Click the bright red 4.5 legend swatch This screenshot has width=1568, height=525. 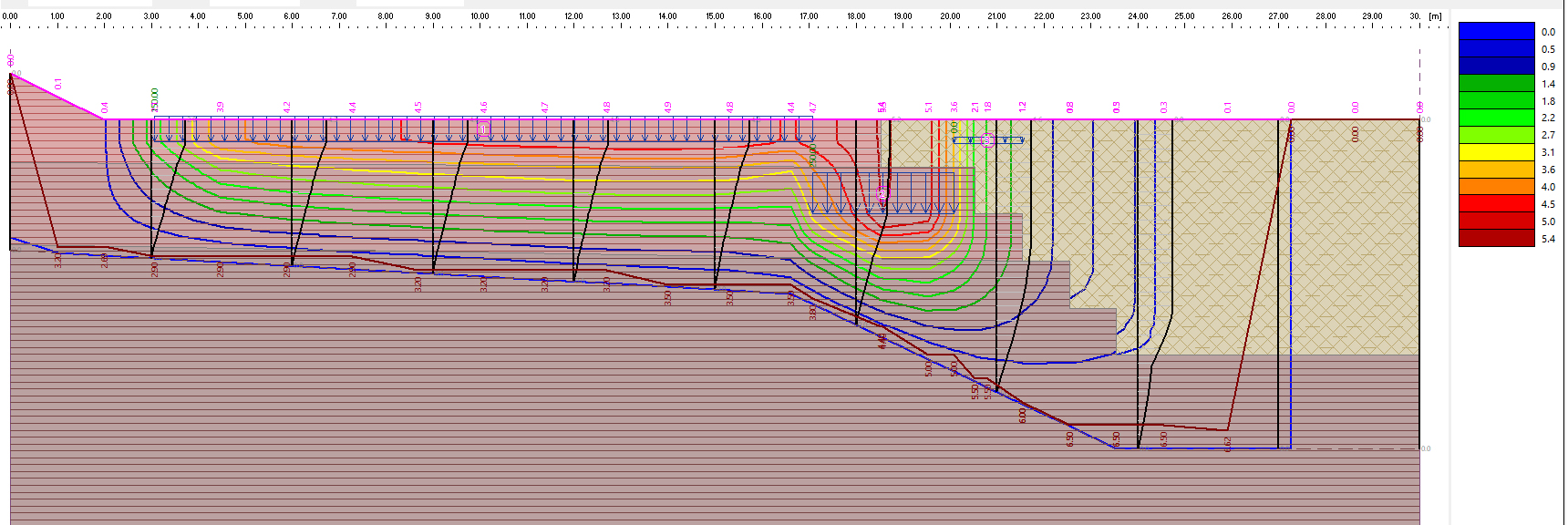click(x=1496, y=203)
